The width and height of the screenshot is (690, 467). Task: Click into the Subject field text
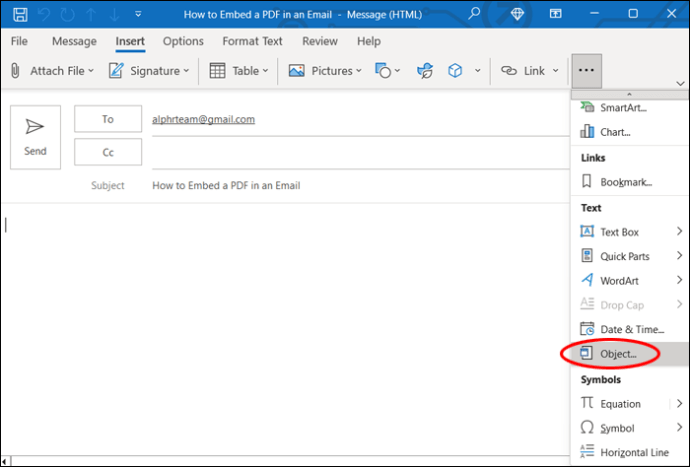pyautogui.click(x=226, y=185)
